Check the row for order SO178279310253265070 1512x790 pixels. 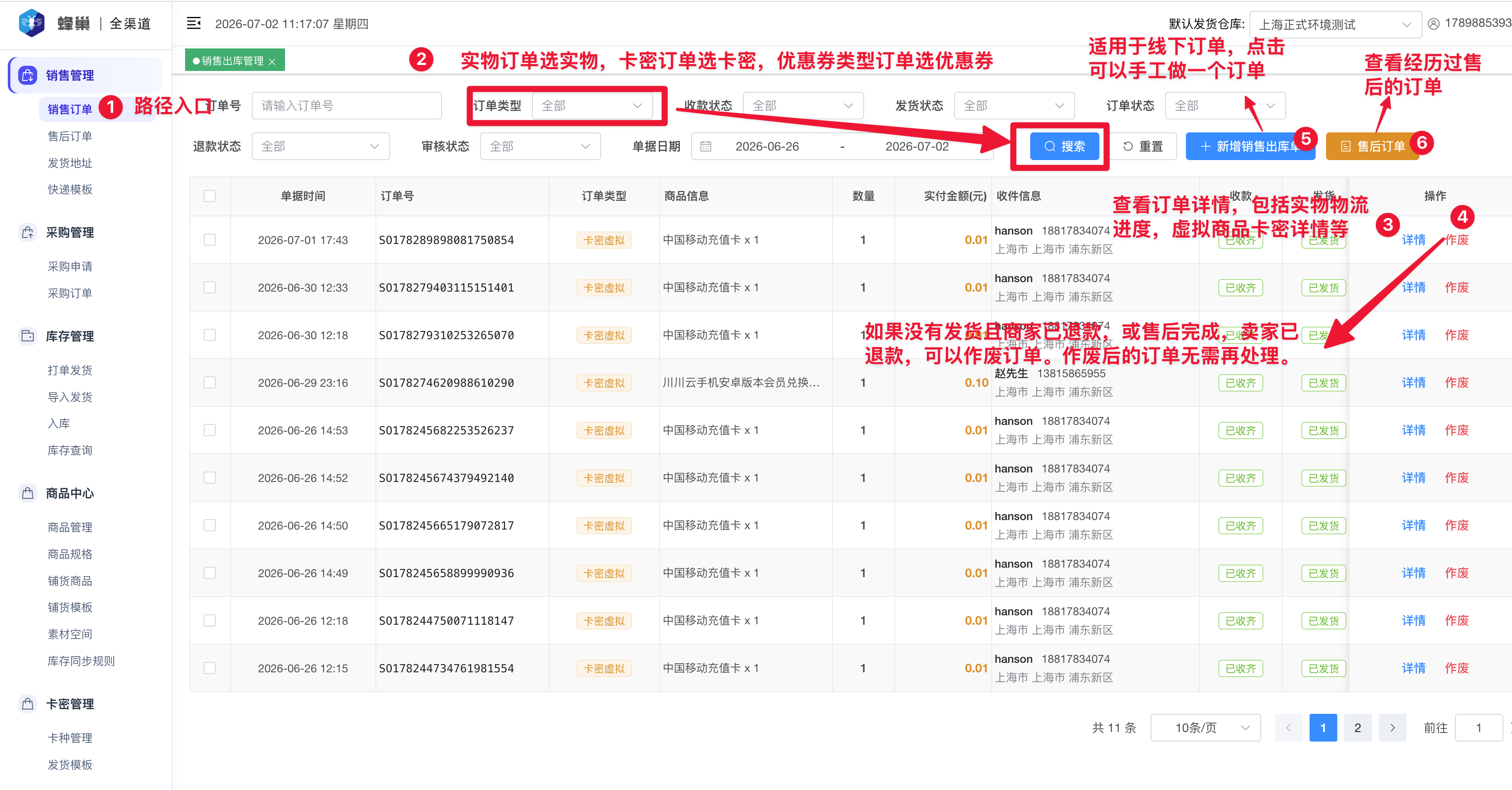[209, 335]
